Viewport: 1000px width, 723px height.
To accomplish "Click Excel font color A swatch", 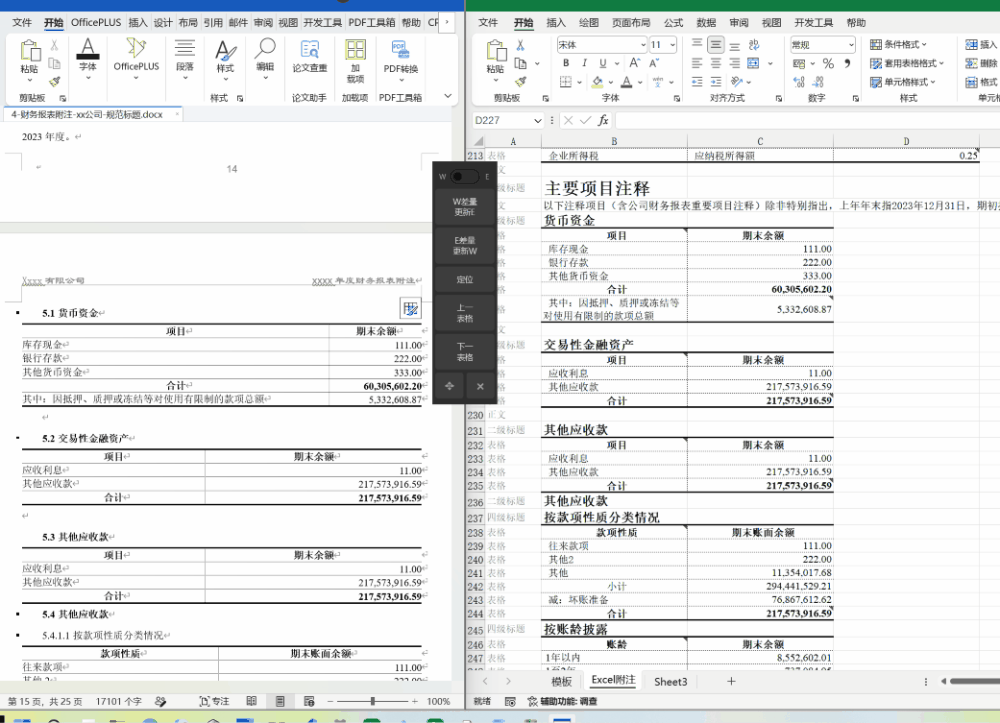I will click(x=627, y=82).
